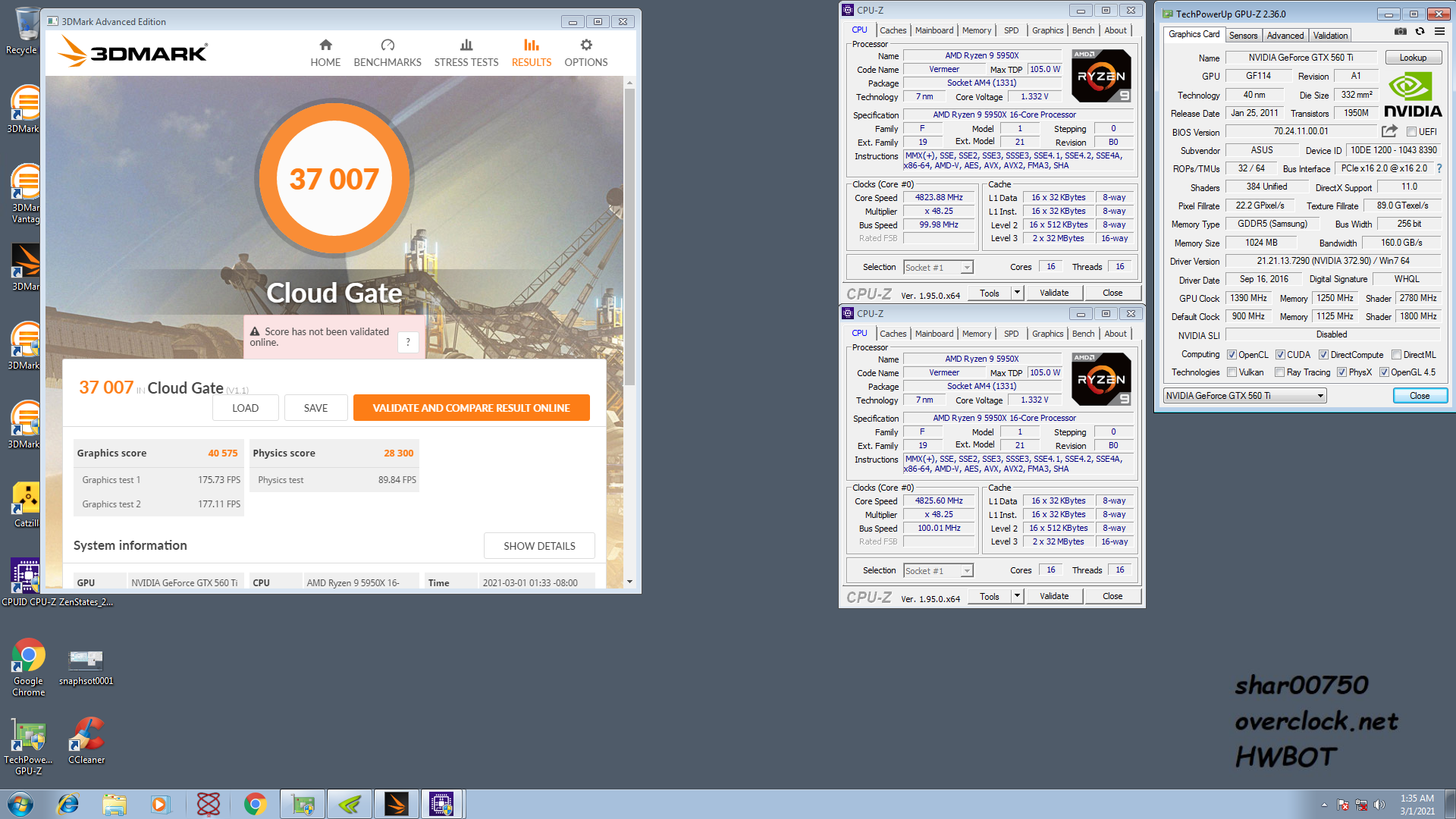Screen dimensions: 1456x819
Task: Click the 3DMark vertical scrollbar thumb
Action: [x=629, y=235]
